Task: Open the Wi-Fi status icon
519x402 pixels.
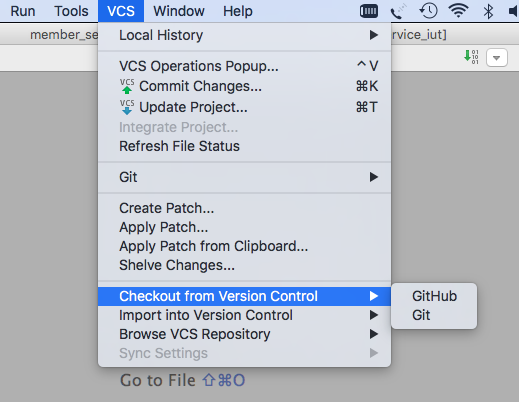Action: pyautogui.click(x=459, y=11)
